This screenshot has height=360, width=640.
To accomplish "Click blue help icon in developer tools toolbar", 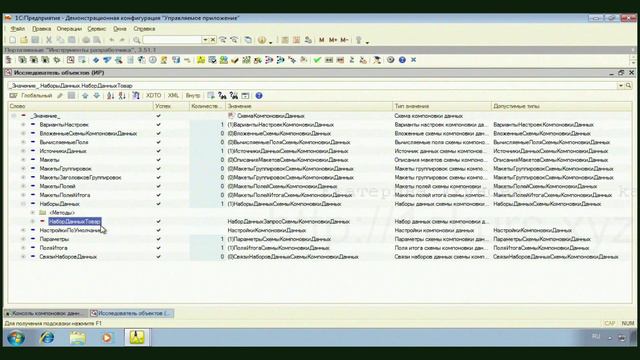I will pyautogui.click(x=402, y=60).
